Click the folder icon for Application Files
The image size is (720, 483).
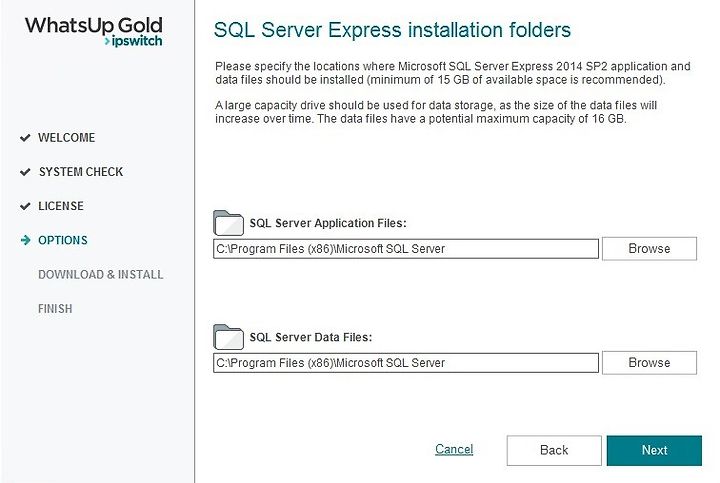tap(228, 223)
